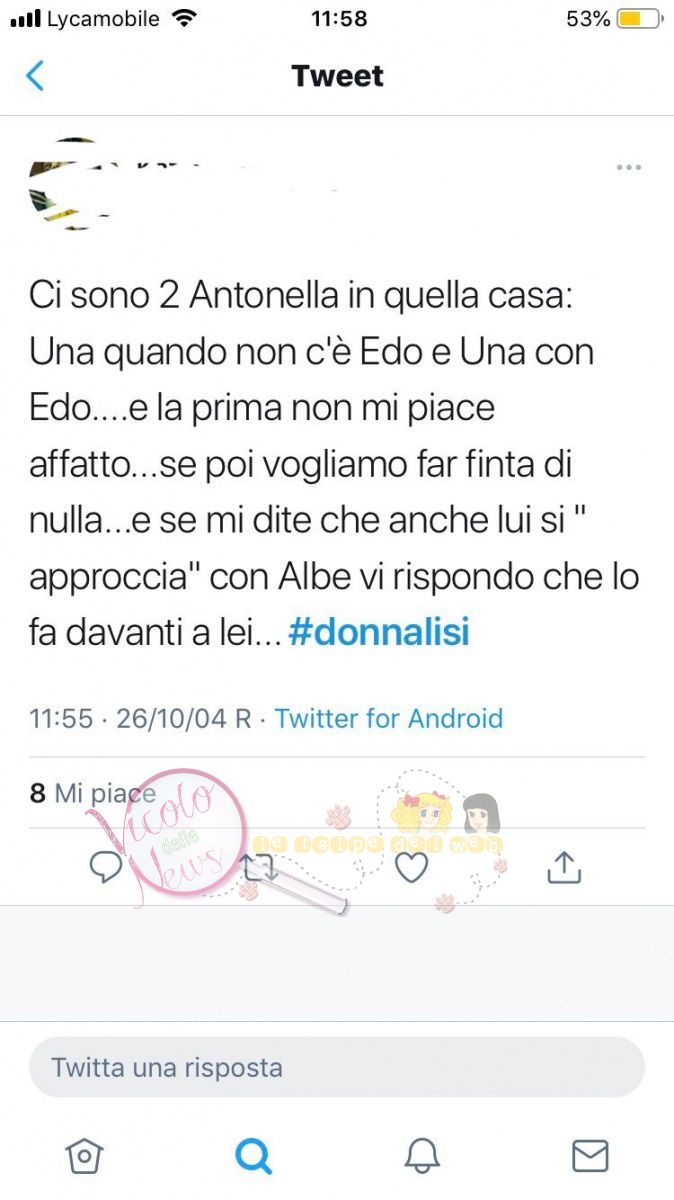The image size is (674, 1200).
Task: Tap the retweet arrows icon
Action: tap(259, 867)
